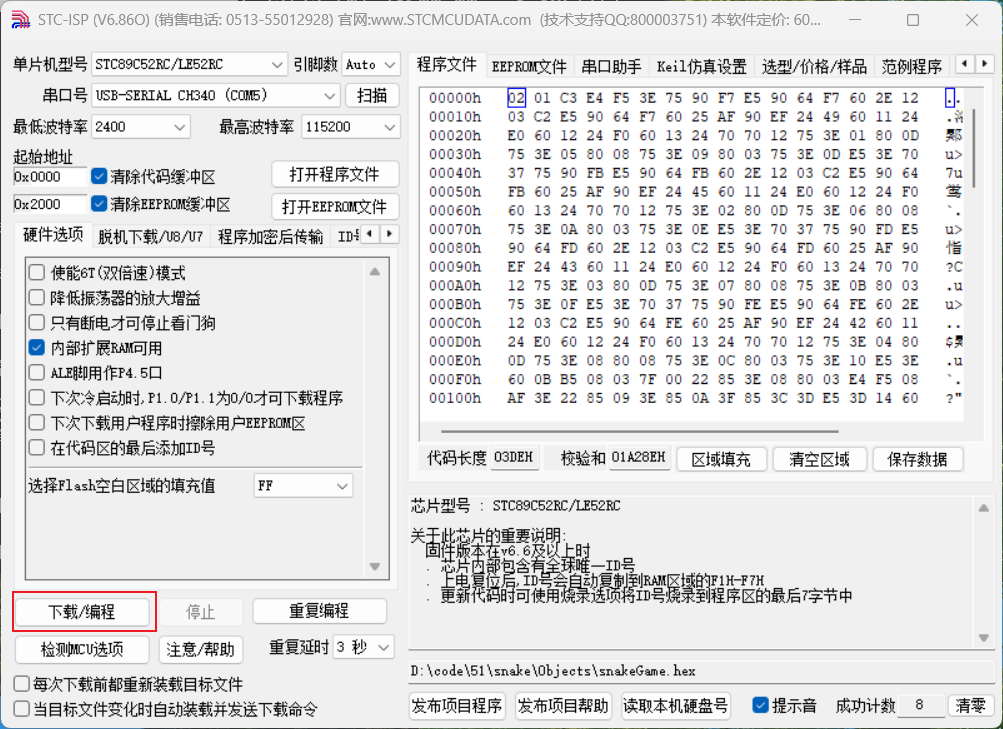Image resolution: width=1003 pixels, height=729 pixels.
Task: Open 范例程序 tab
Action: (912, 67)
